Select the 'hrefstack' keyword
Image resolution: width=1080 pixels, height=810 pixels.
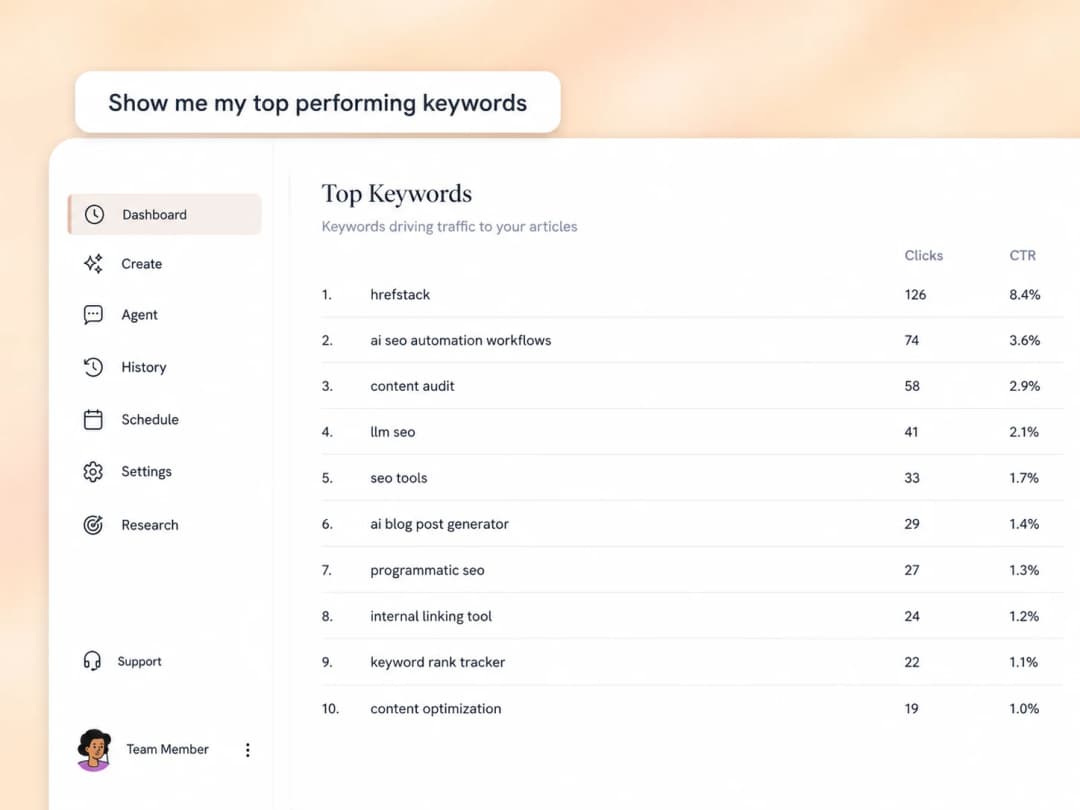click(x=400, y=295)
